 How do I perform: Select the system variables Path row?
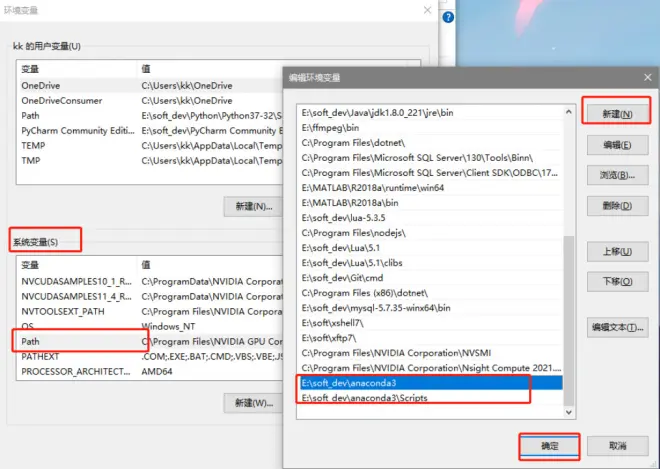[x=151, y=341]
